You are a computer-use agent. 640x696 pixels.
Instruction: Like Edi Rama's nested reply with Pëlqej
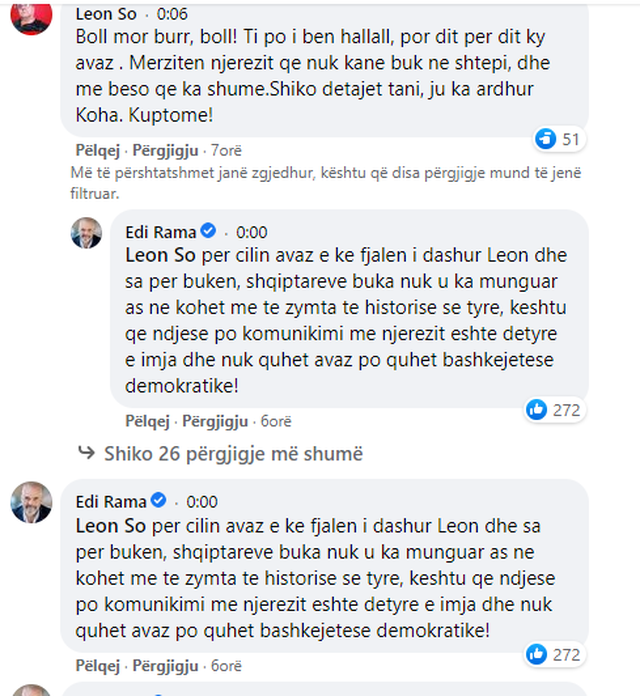[x=148, y=420]
